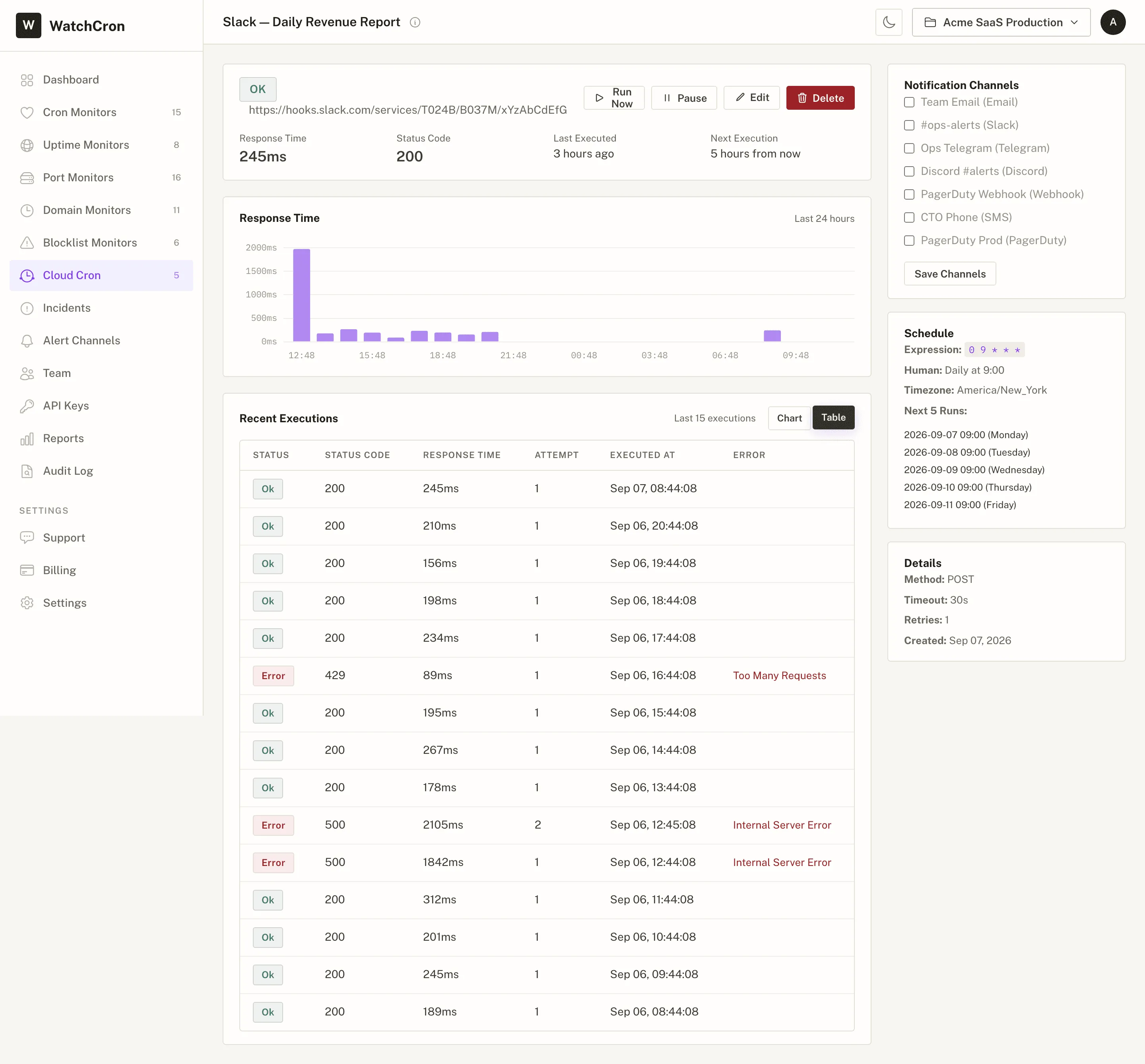
Task: Click the "Too Many Requests" error text
Action: tap(780, 676)
